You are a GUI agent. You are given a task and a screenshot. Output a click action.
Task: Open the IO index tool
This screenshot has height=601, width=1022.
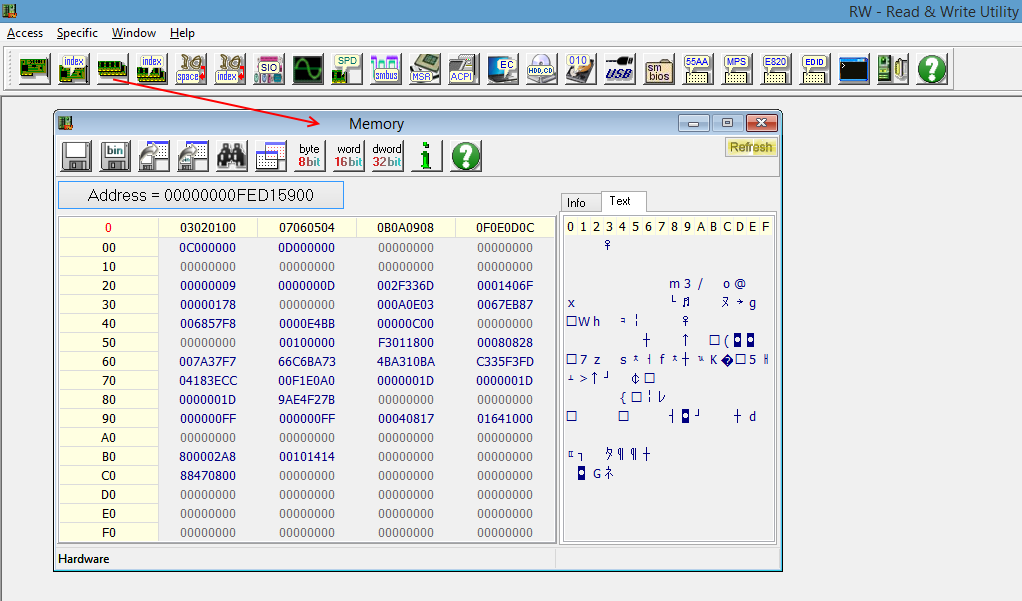pyautogui.click(x=229, y=69)
